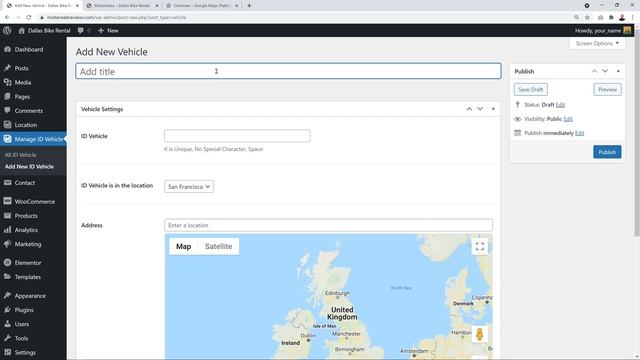
Task: Click Howdy your_name account menu
Action: (x=603, y=31)
